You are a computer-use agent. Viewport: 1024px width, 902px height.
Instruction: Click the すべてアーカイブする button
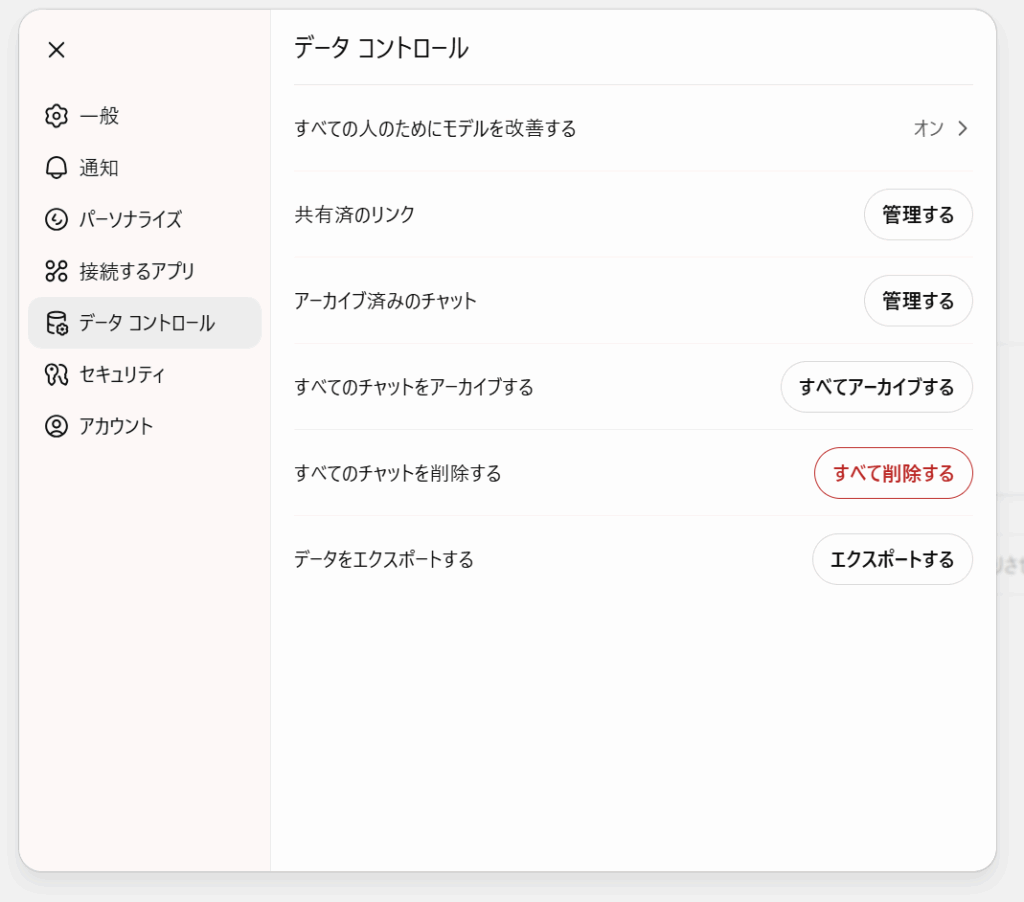point(876,387)
